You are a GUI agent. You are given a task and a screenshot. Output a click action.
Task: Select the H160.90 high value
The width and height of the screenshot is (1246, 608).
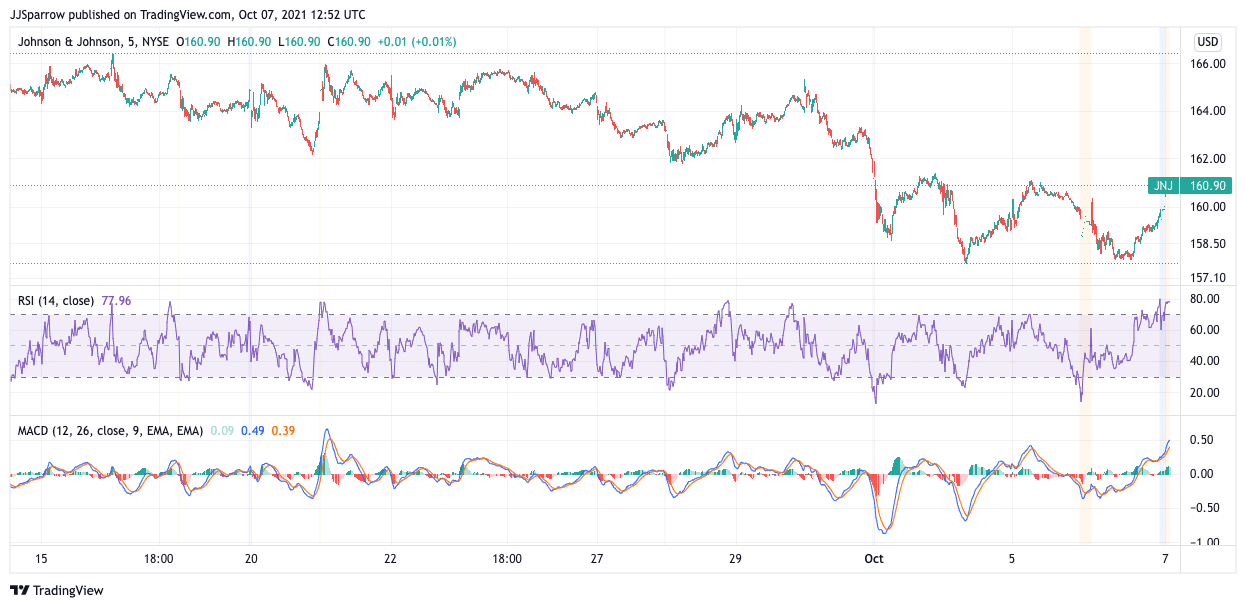(247, 42)
